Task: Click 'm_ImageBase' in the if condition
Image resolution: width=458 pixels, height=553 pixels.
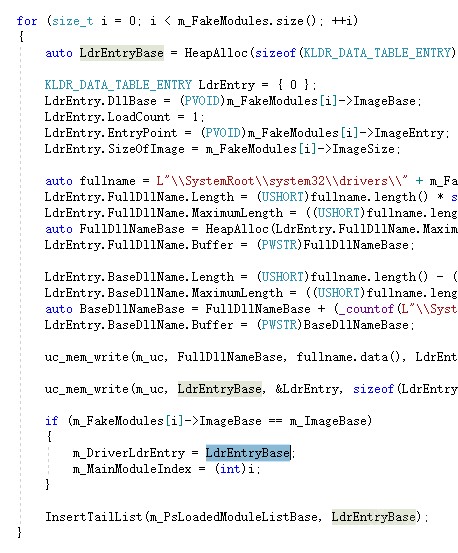Action: (x=329, y=421)
